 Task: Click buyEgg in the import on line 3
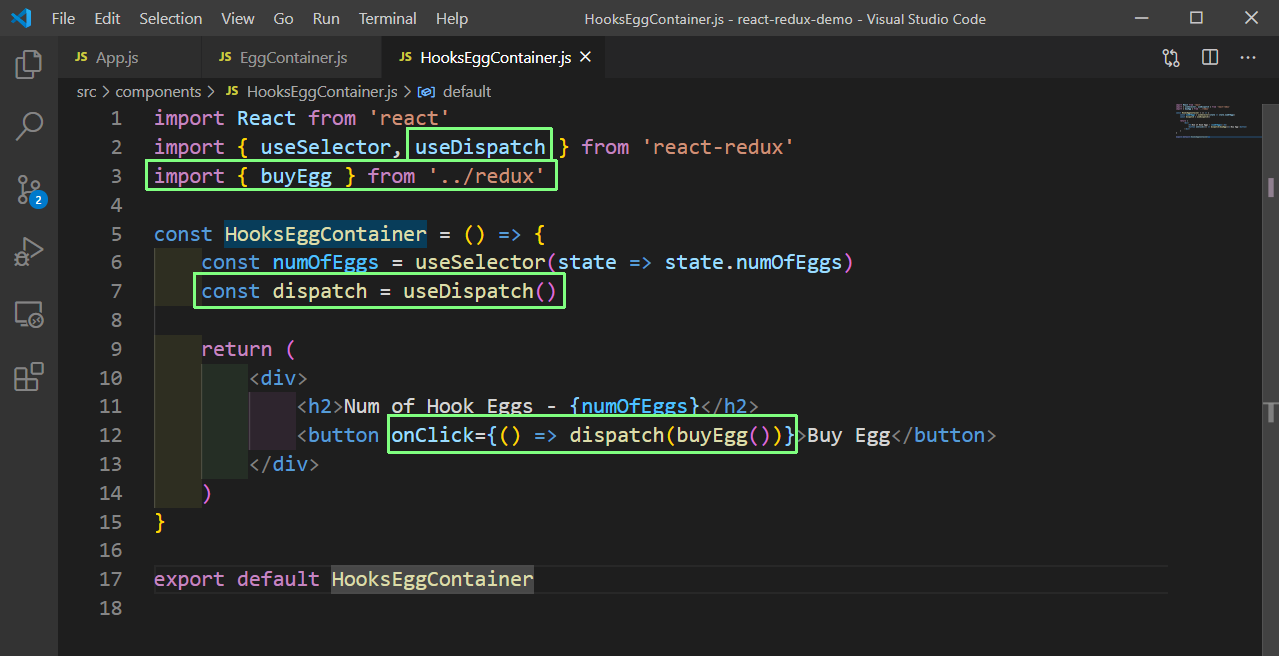(296, 176)
